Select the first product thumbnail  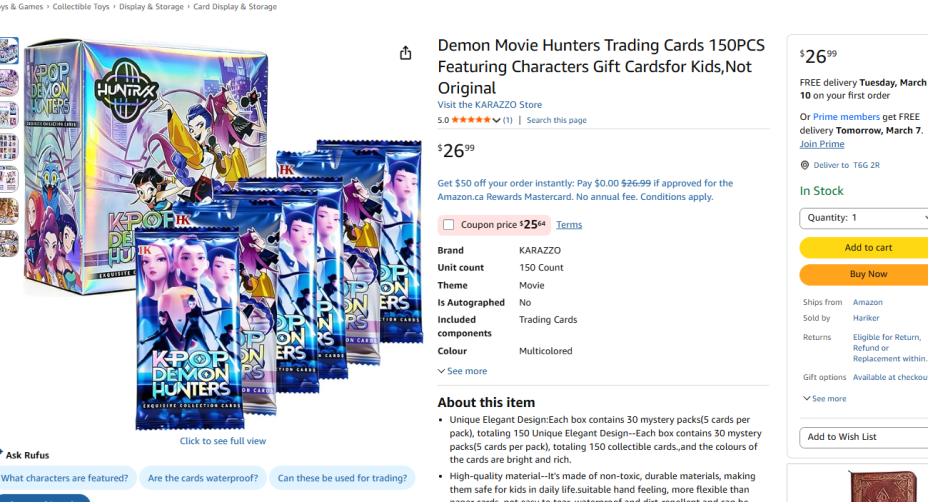[x=9, y=50]
